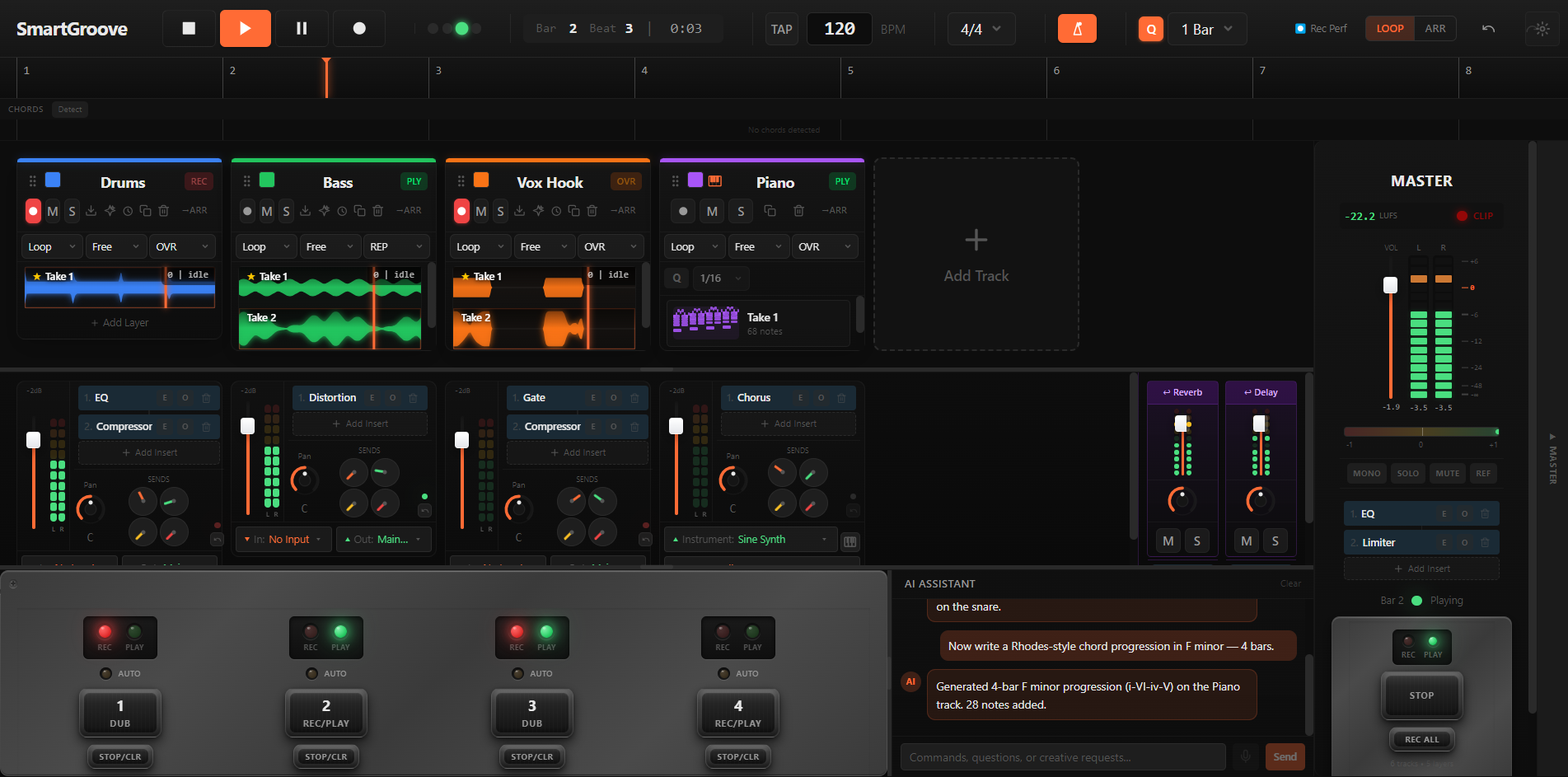Toggle AUTO on looper pedal 1

coord(106,673)
